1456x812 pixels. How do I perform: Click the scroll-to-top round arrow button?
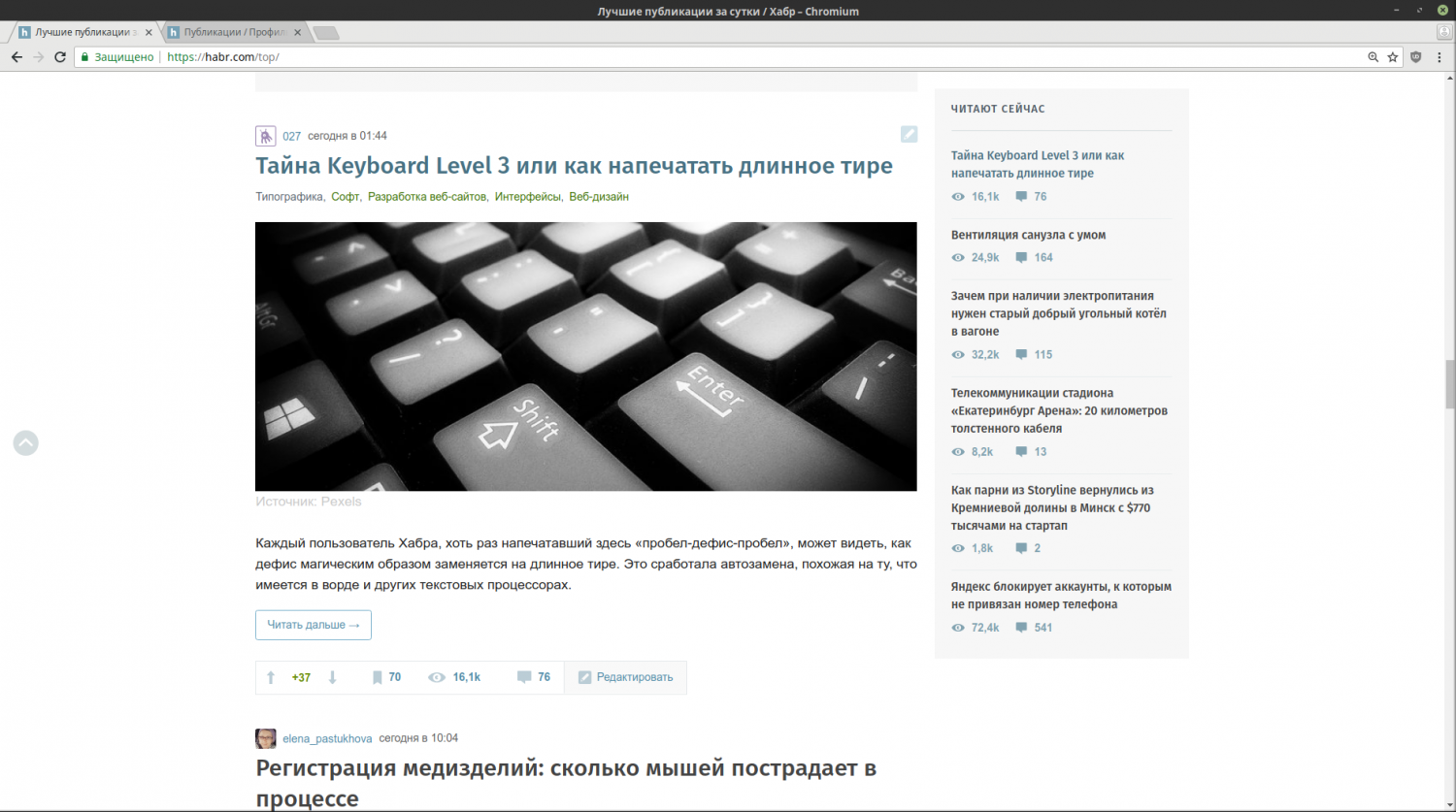(x=26, y=443)
